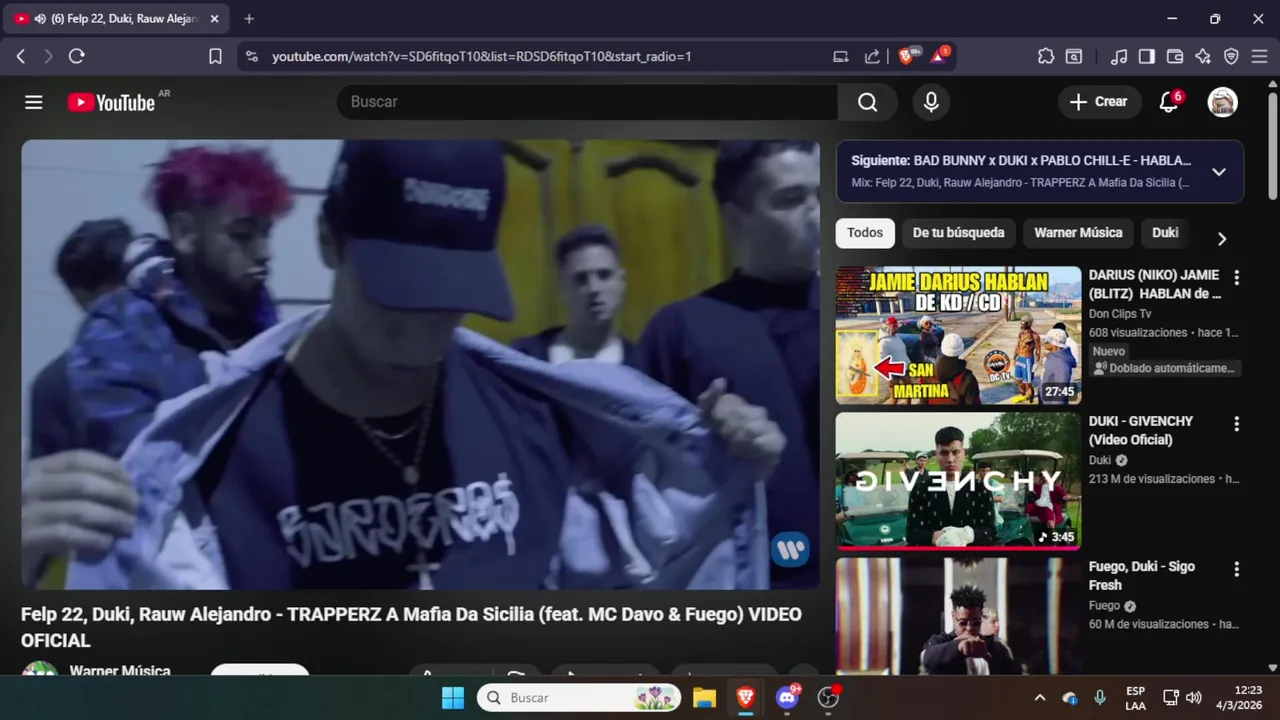Open DARIUS (NIKO) JAMIE (BLITZ) video title
1280x720 pixels.
click(x=1155, y=284)
